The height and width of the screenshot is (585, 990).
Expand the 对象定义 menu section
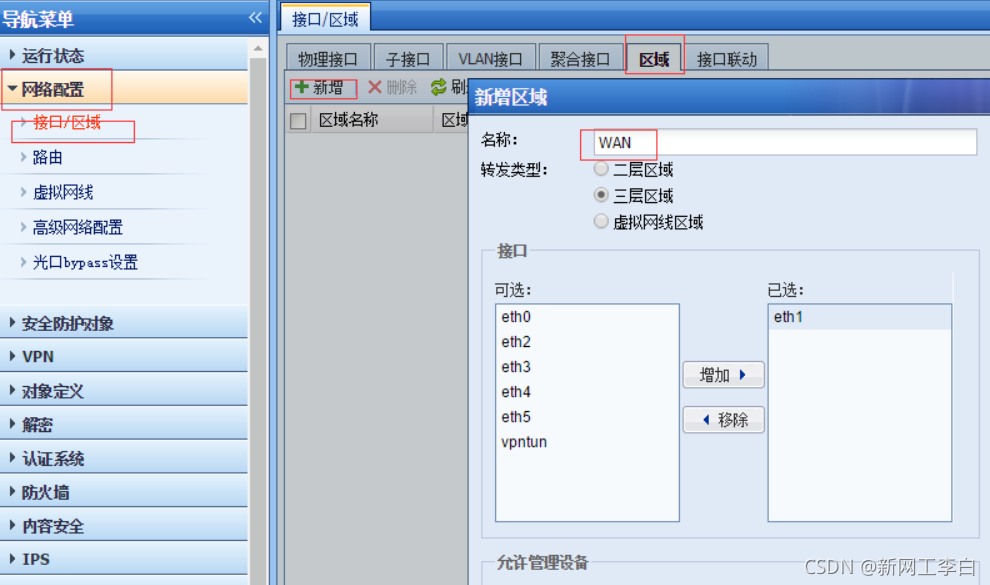pyautogui.click(x=124, y=391)
